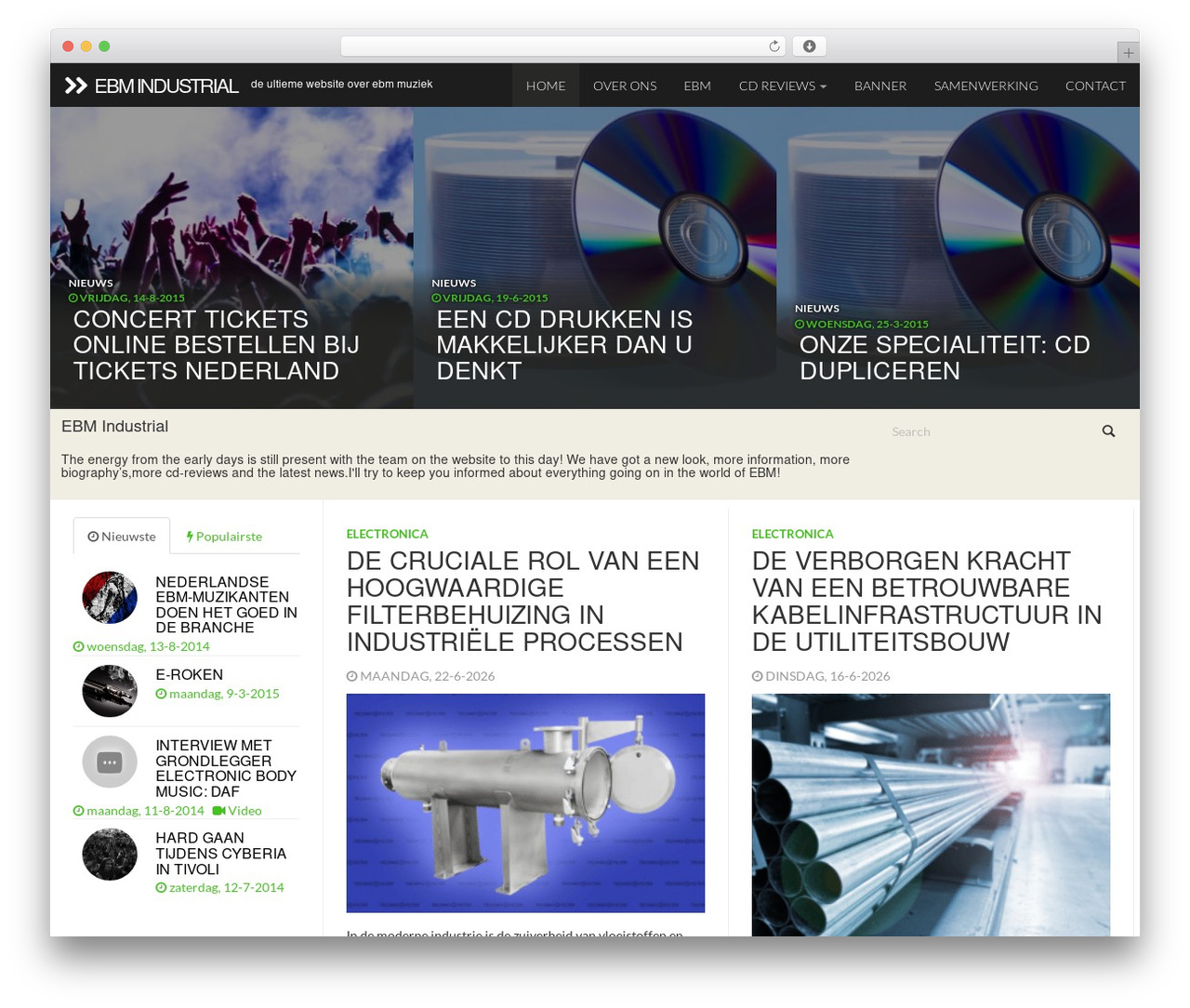Open the E-roken round thumbnail
This screenshot has height=1008, width=1190.
pyautogui.click(x=110, y=691)
